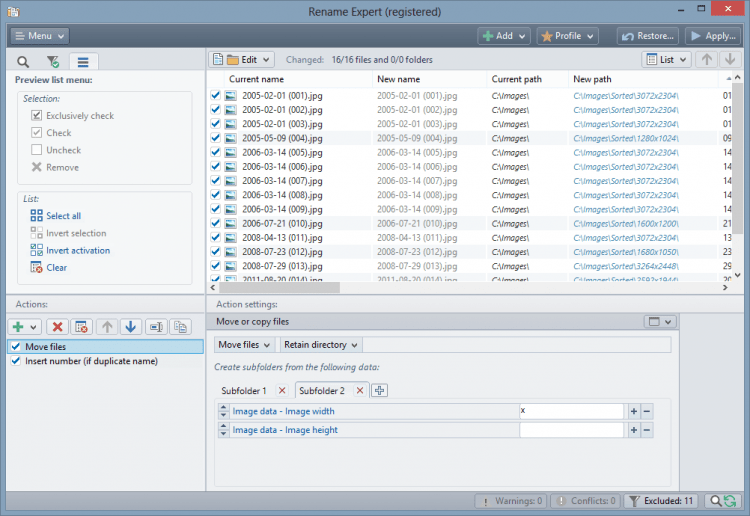Open the filter tab with funnel icon
Screen dimensions: 750x516
[52, 62]
